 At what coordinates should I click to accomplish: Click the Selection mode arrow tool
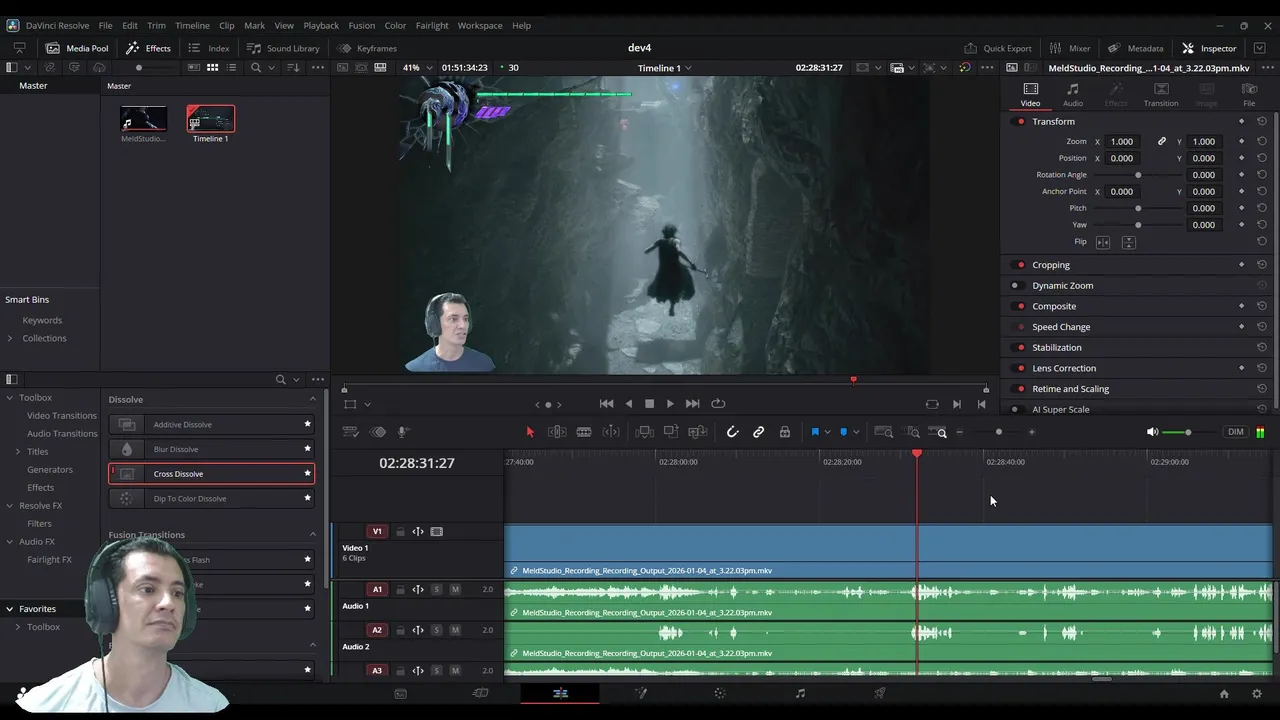(530, 432)
